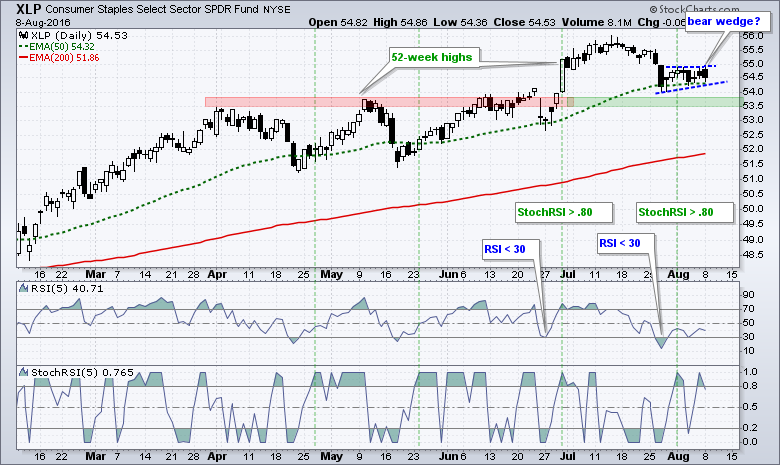Click the area-chart icon next to RSI(5)
The height and width of the screenshot is (465, 780).
point(23,288)
